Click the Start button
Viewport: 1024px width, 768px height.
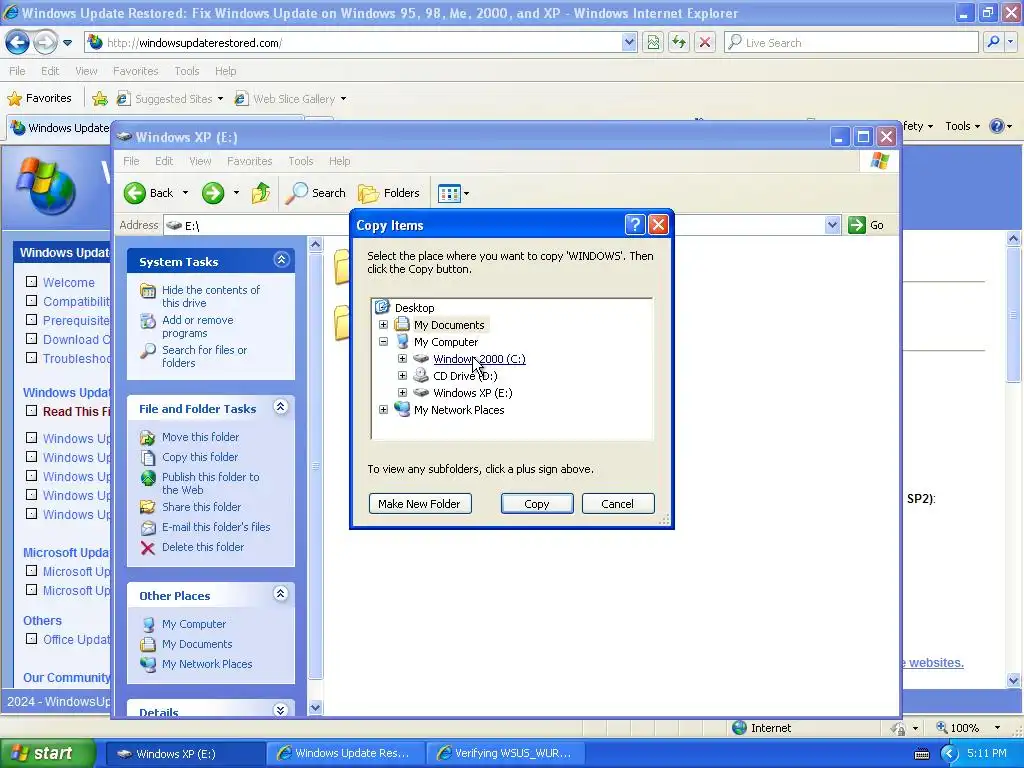47,754
